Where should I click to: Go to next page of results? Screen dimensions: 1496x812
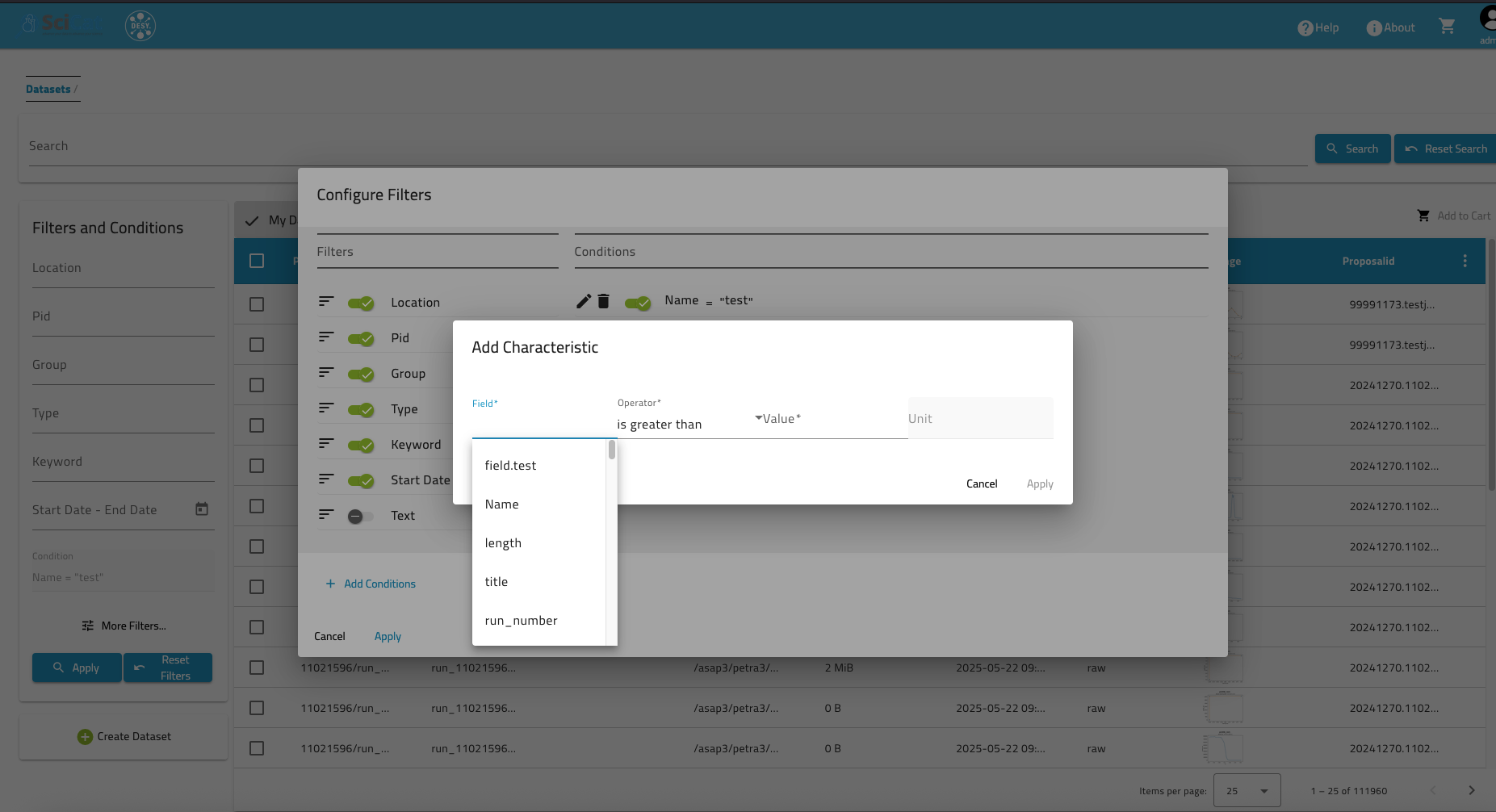[1471, 791]
